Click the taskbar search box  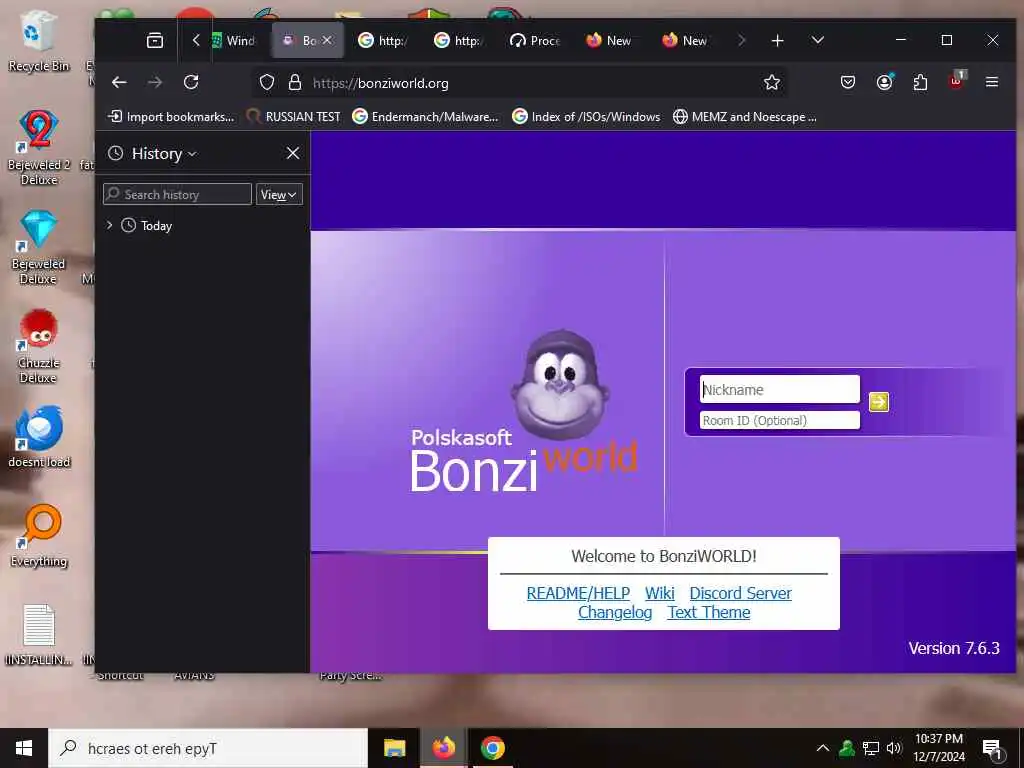coord(208,748)
